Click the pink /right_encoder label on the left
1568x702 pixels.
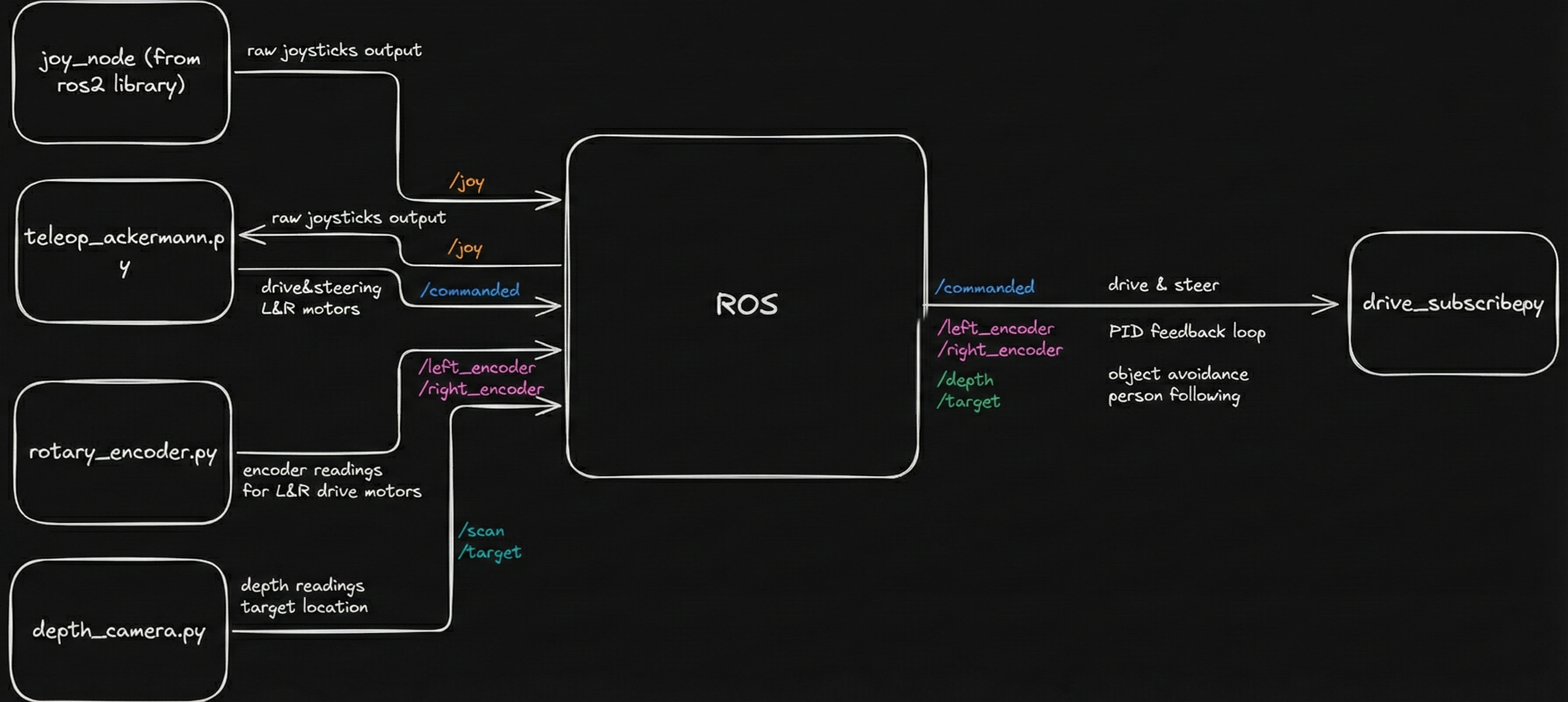tap(481, 388)
